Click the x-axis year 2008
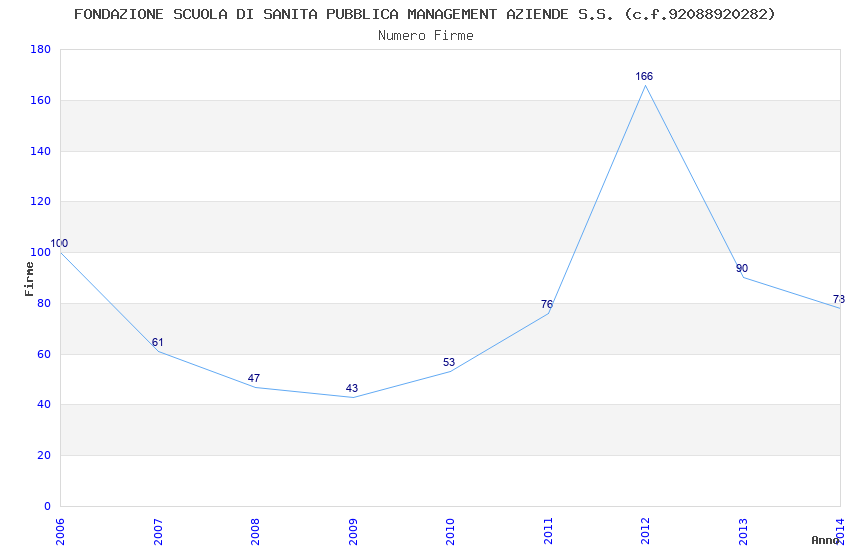Screen dimensions: 850x550 point(255,532)
